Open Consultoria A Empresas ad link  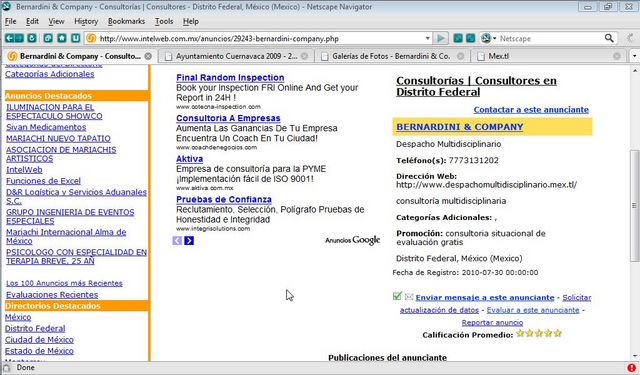coord(228,118)
